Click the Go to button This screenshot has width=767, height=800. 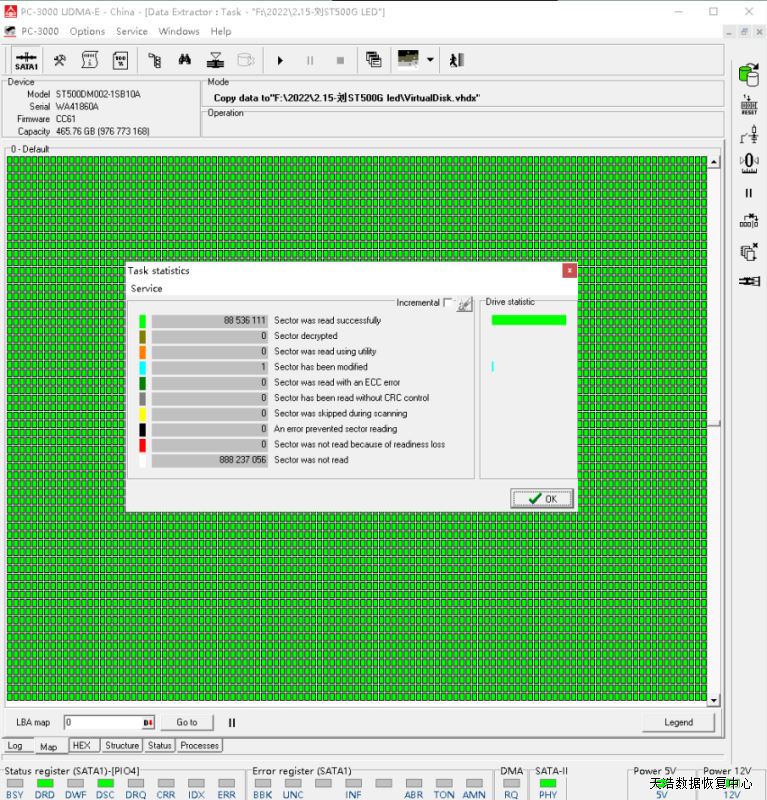tap(187, 722)
